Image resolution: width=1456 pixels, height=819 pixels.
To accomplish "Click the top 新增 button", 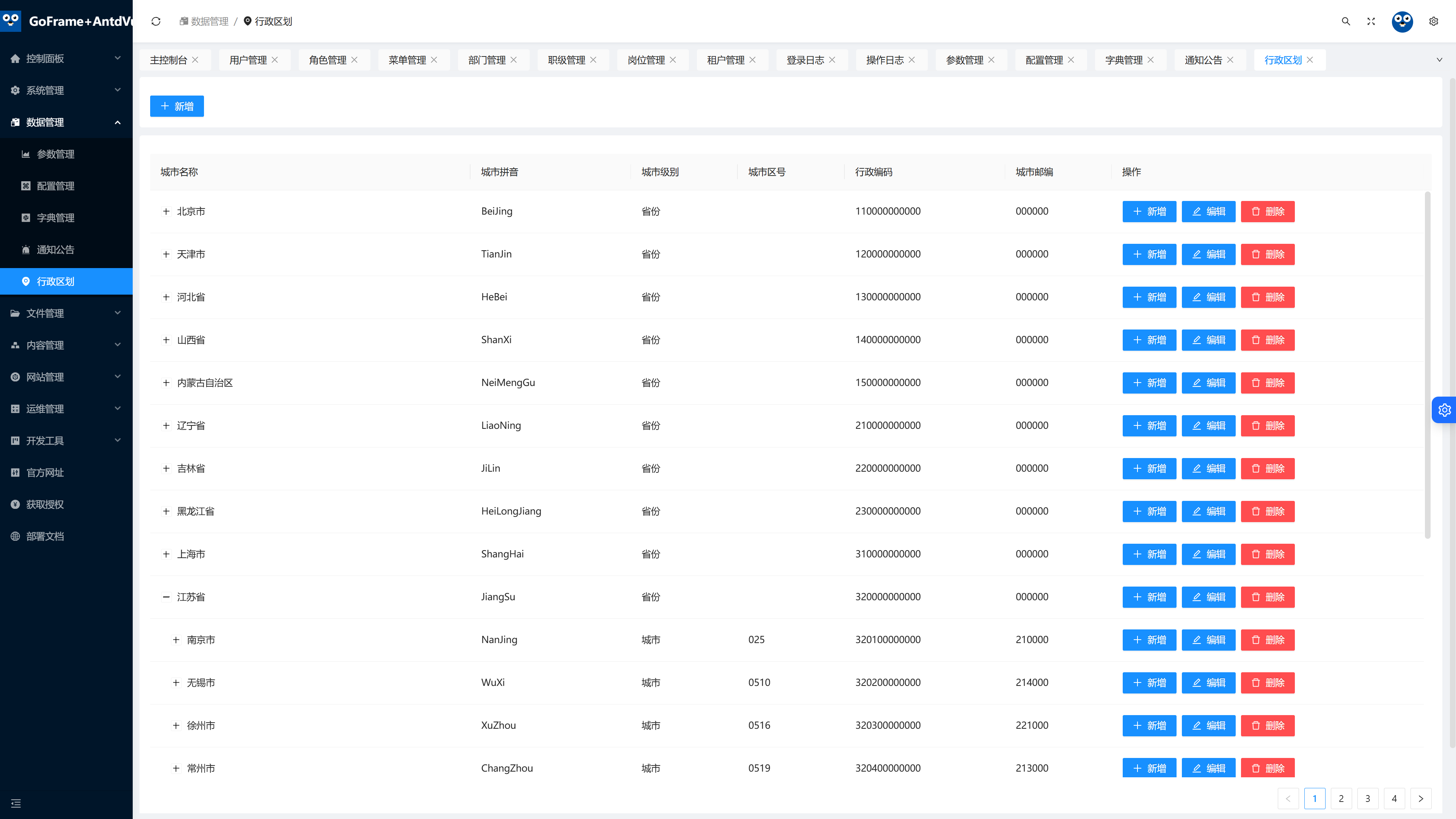I will point(177,106).
